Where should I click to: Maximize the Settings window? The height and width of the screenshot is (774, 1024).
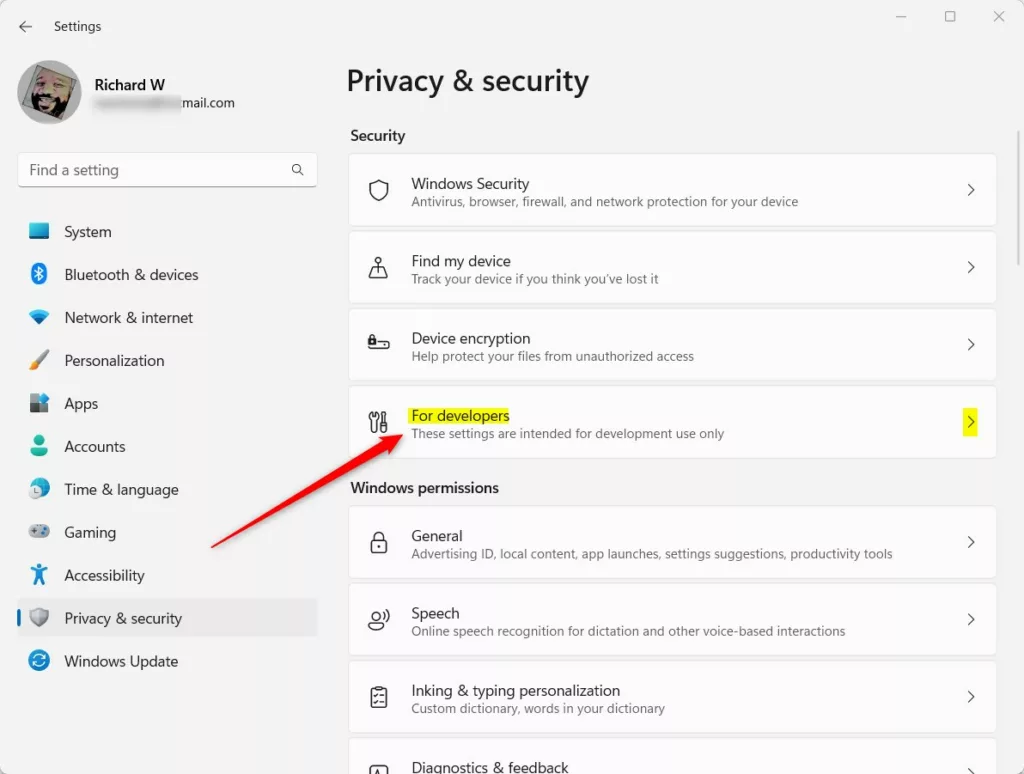click(x=950, y=16)
